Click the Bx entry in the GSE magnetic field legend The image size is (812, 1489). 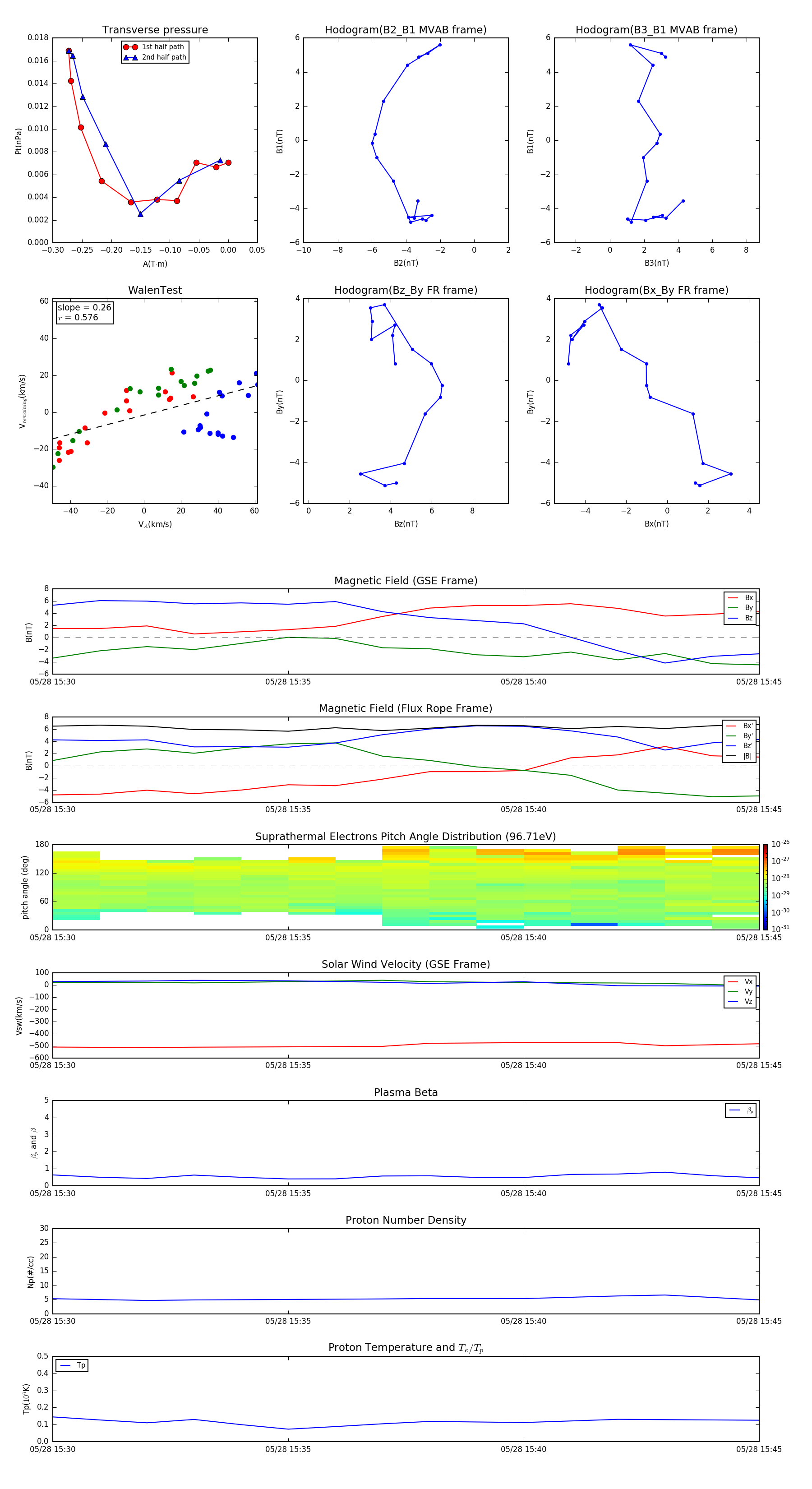740,598
